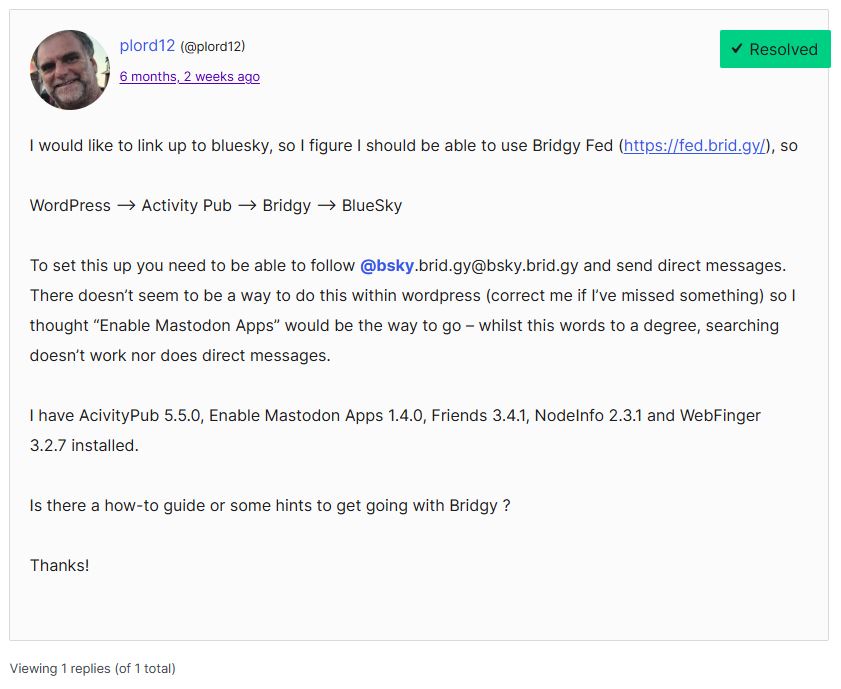Click "Activity Pub" in the arrow chain
The width and height of the screenshot is (841, 689).
coord(186,206)
